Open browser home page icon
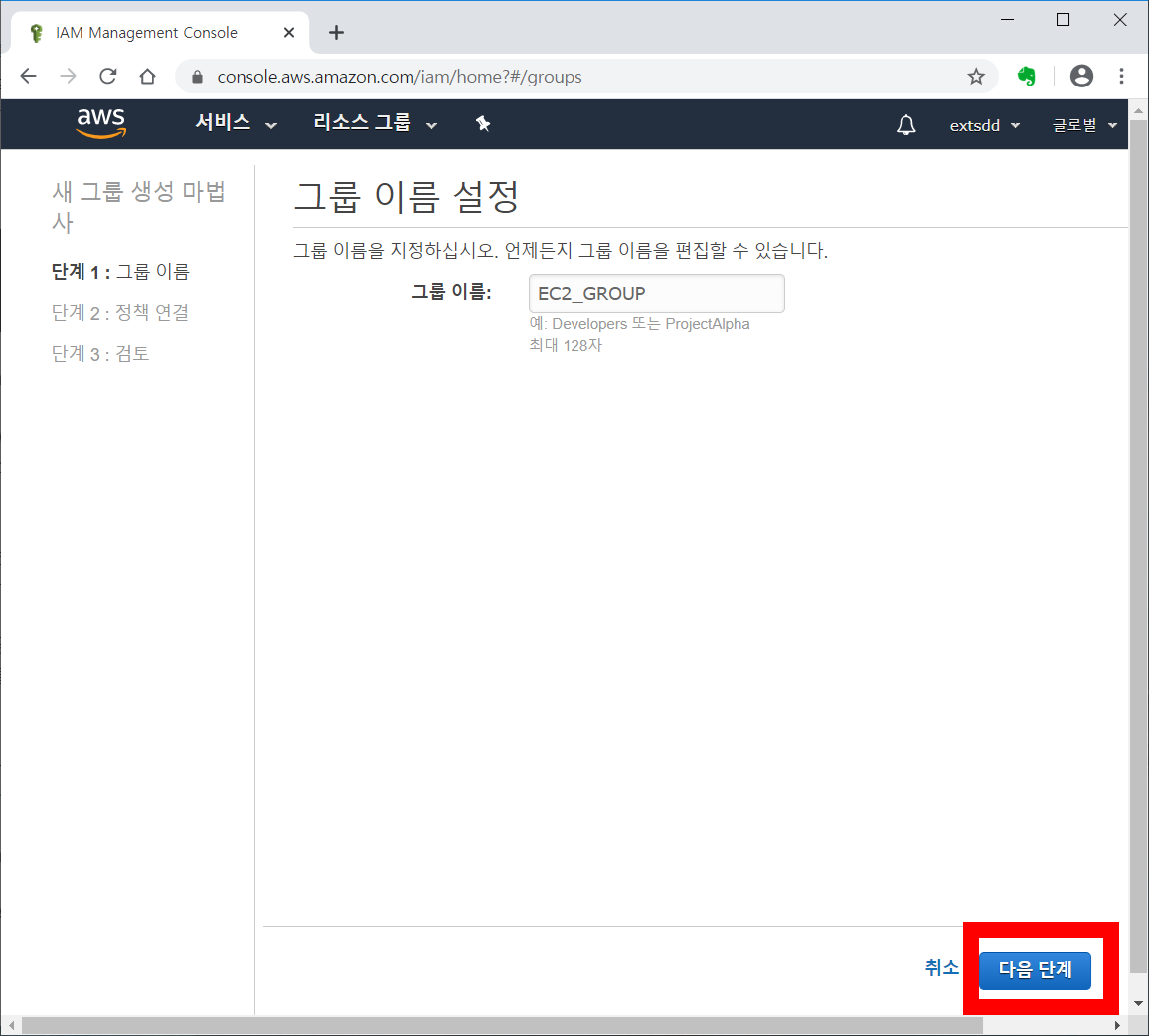Image resolution: width=1149 pixels, height=1036 pixels. tap(147, 77)
